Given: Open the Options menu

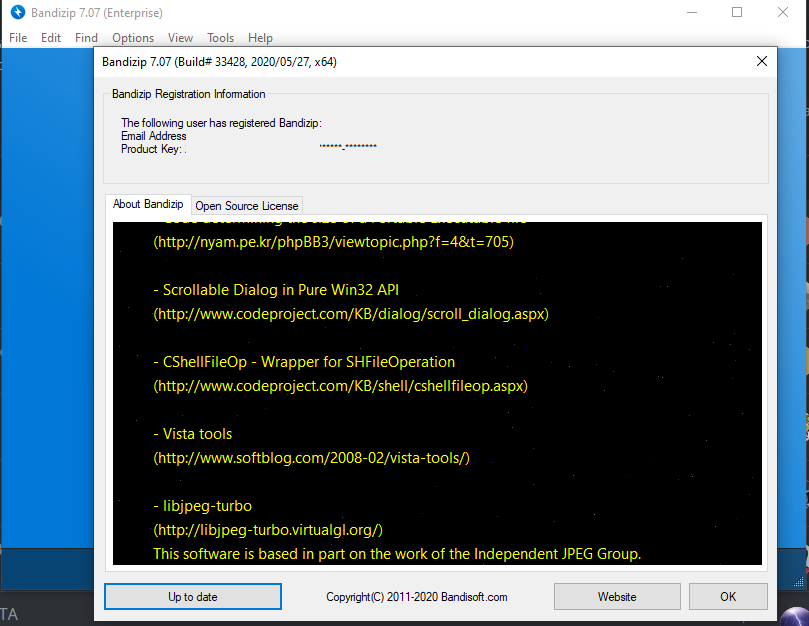Looking at the screenshot, I should [133, 38].
